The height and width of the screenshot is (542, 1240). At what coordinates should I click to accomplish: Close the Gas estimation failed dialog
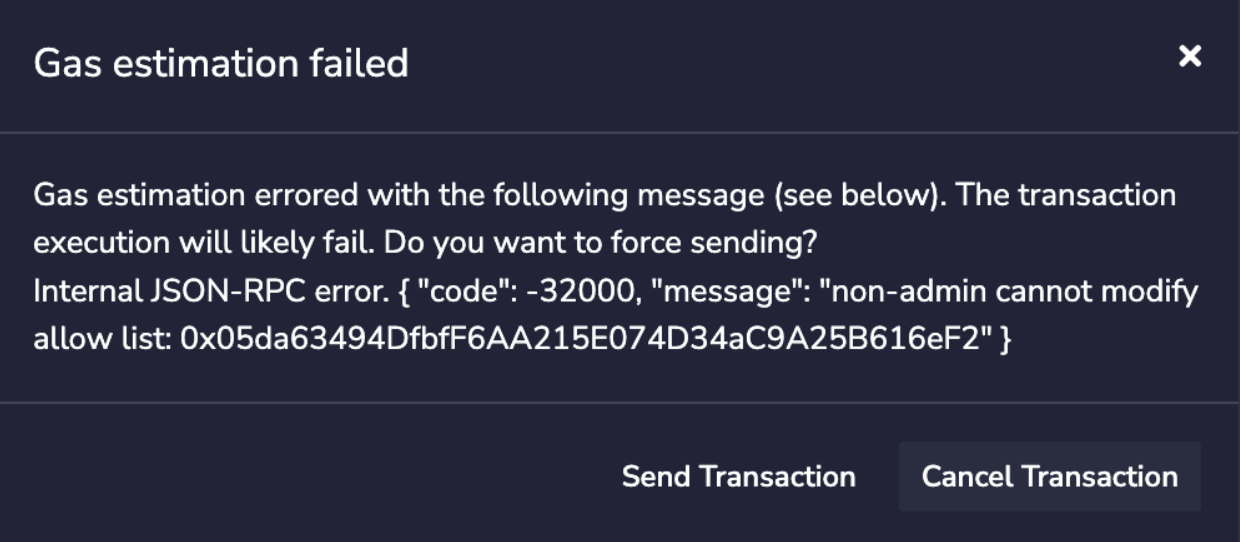1189,57
